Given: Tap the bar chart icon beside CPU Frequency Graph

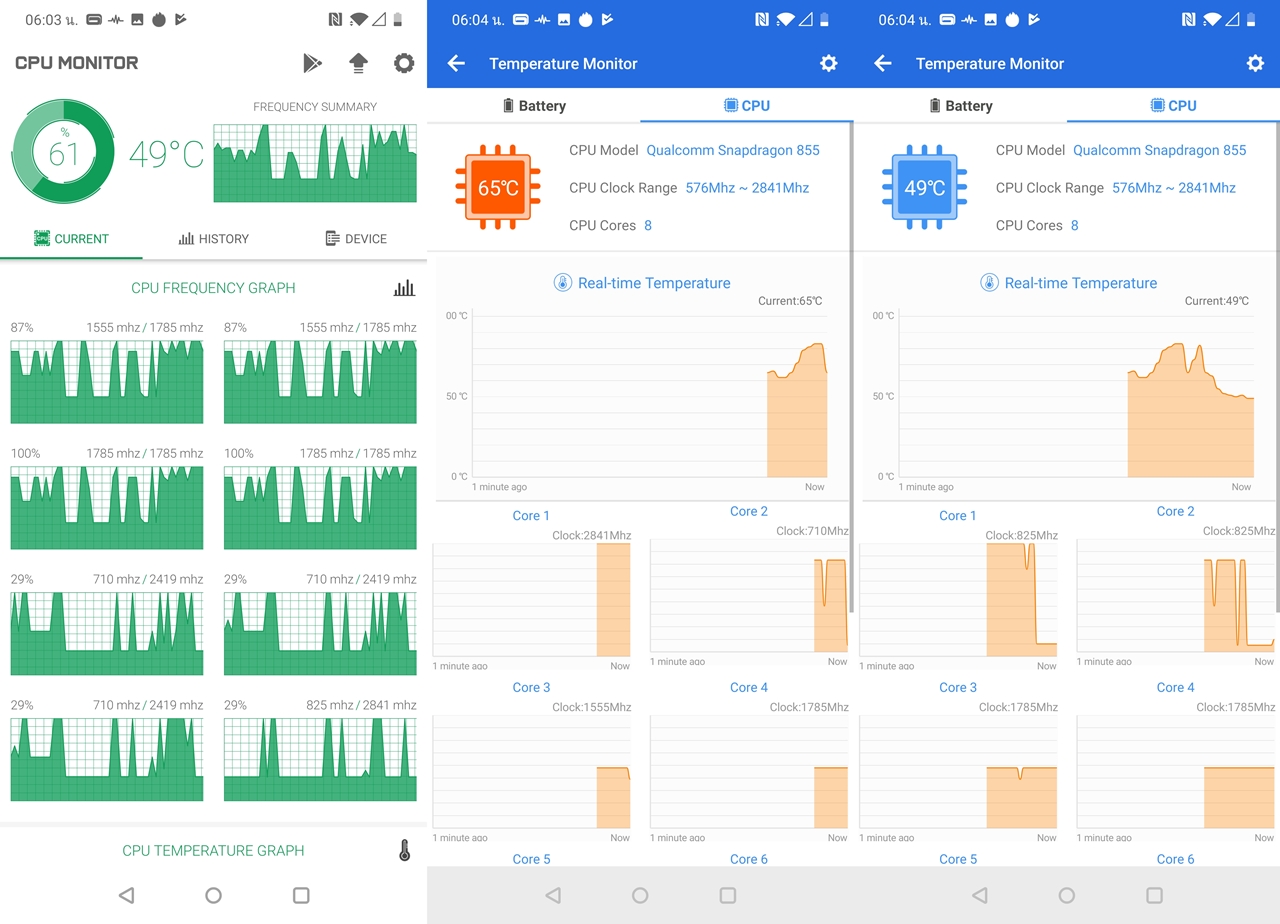Looking at the screenshot, I should pyautogui.click(x=404, y=288).
